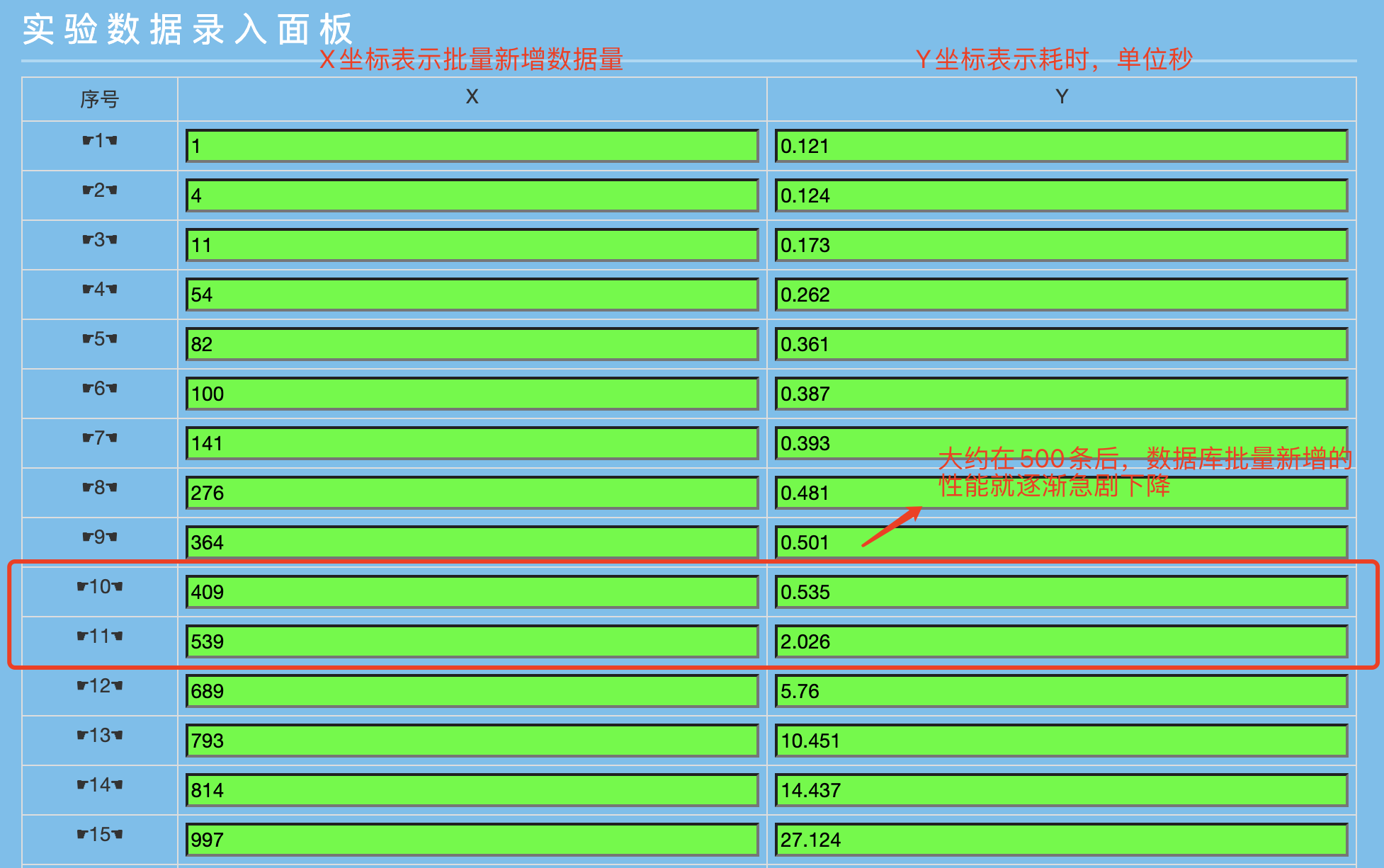The image size is (1384, 868).
Task: Select row number 9 label
Action: [99, 537]
